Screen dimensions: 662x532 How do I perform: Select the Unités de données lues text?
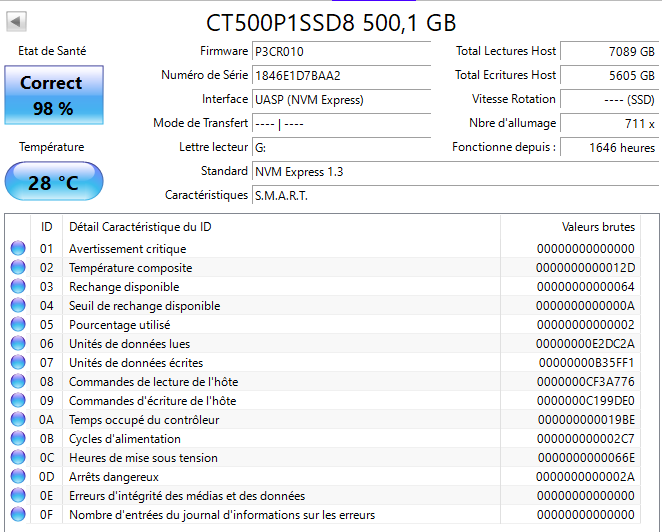click(130, 344)
